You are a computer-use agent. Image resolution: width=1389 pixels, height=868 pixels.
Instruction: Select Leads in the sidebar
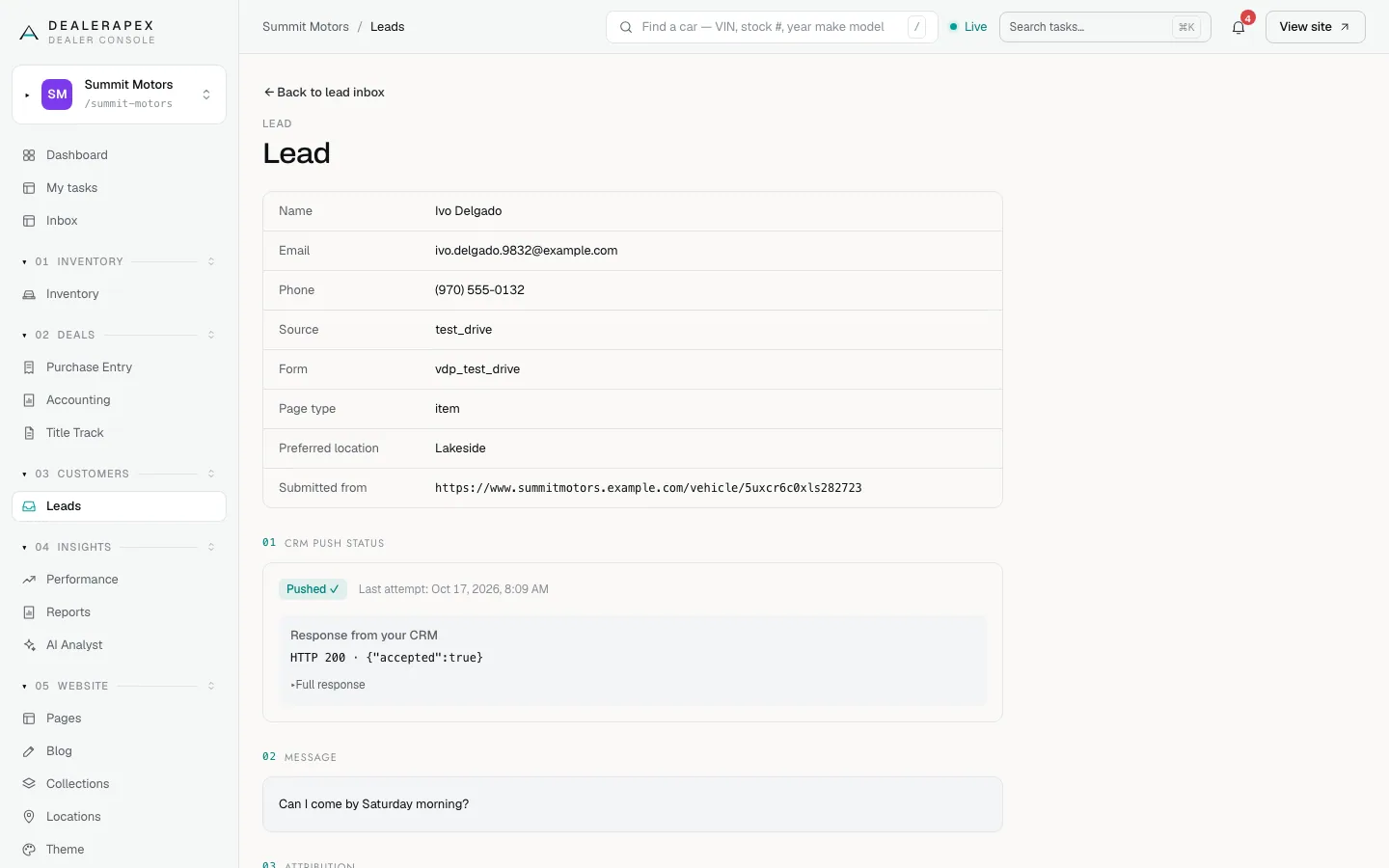point(119,506)
